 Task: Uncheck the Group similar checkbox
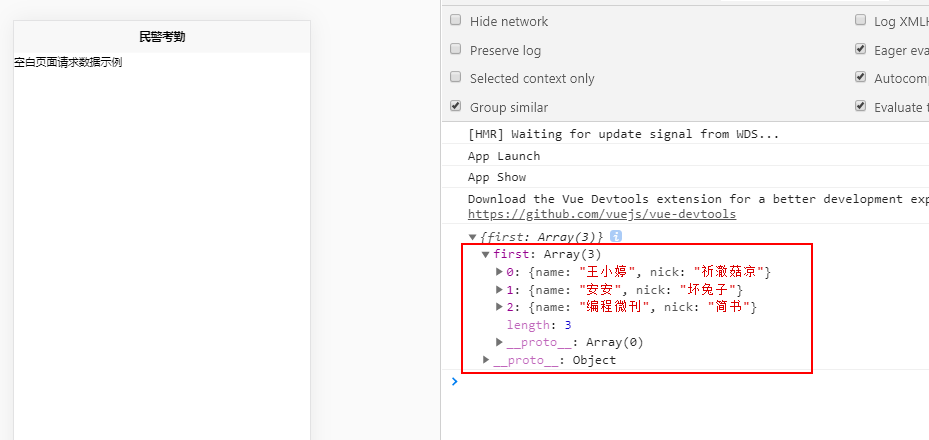point(455,106)
